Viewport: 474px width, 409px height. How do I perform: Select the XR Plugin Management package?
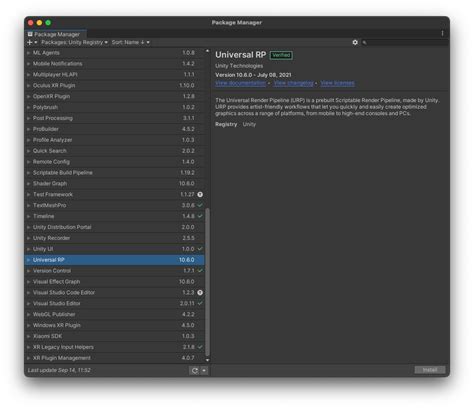115,358
